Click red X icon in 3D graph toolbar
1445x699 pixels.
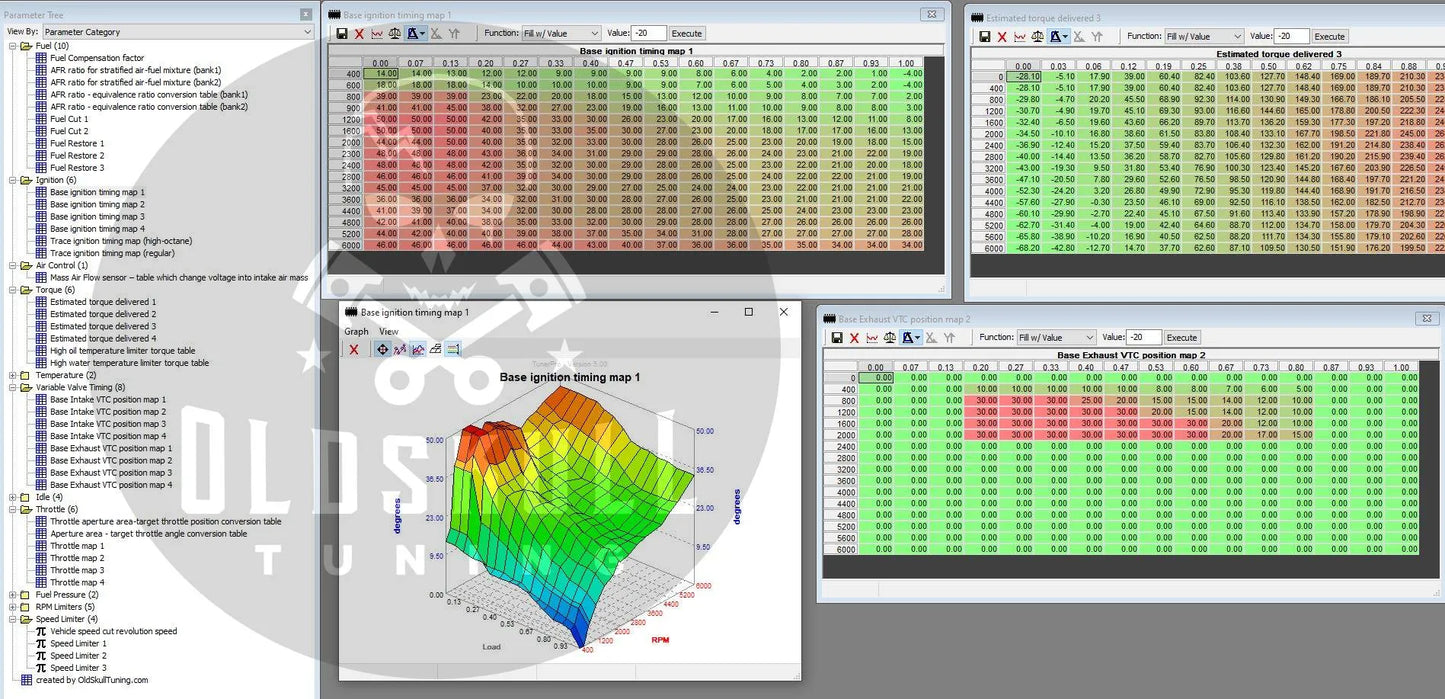point(354,349)
